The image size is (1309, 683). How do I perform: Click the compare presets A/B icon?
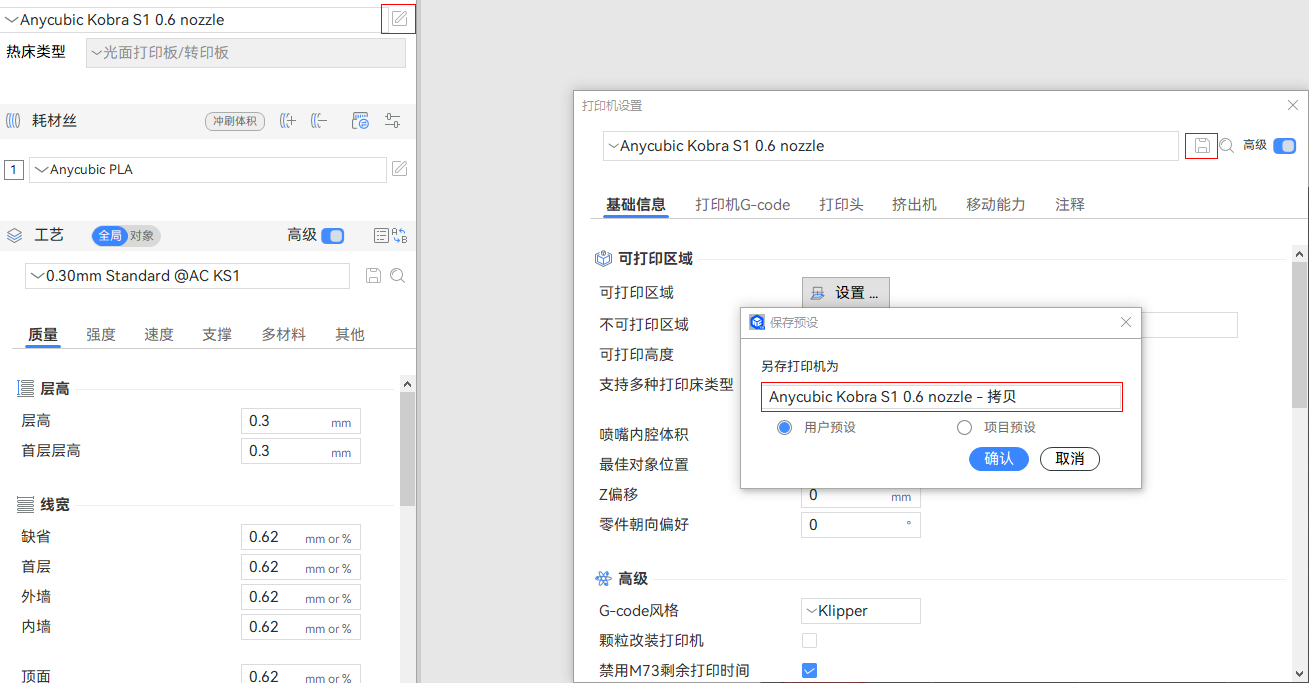(400, 236)
